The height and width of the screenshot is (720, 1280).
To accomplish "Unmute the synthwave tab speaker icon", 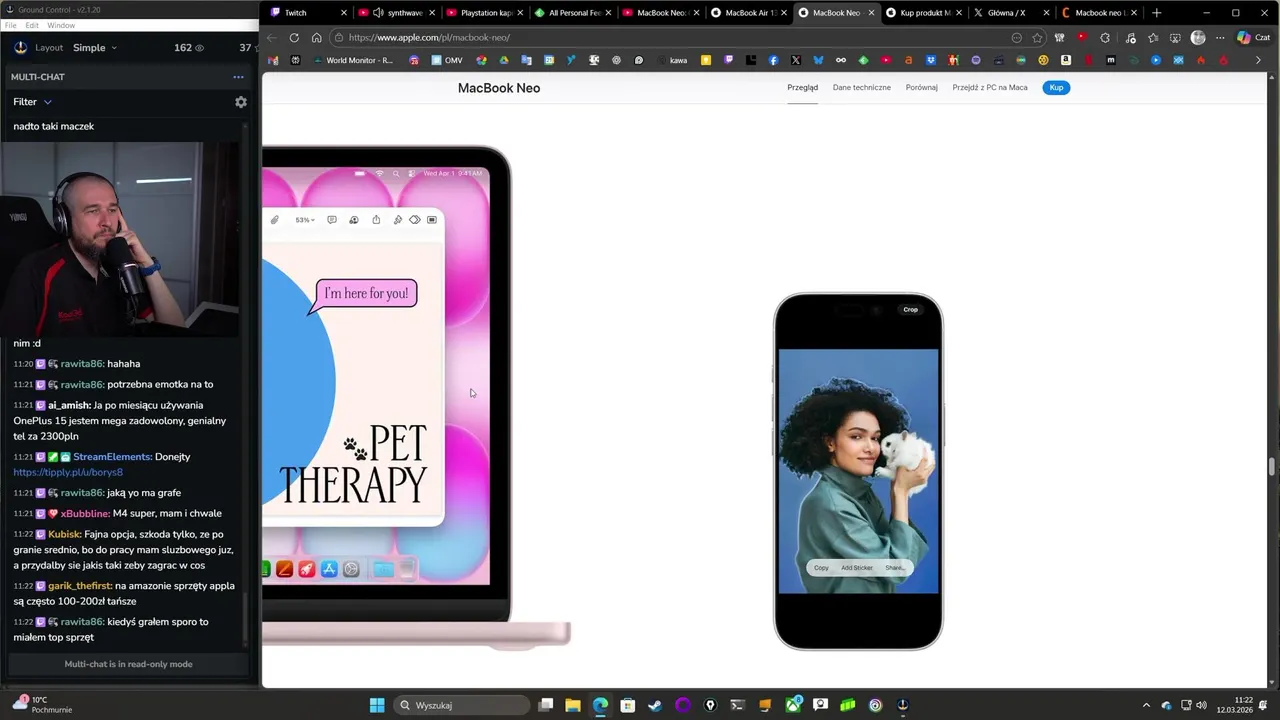I will (x=379, y=13).
